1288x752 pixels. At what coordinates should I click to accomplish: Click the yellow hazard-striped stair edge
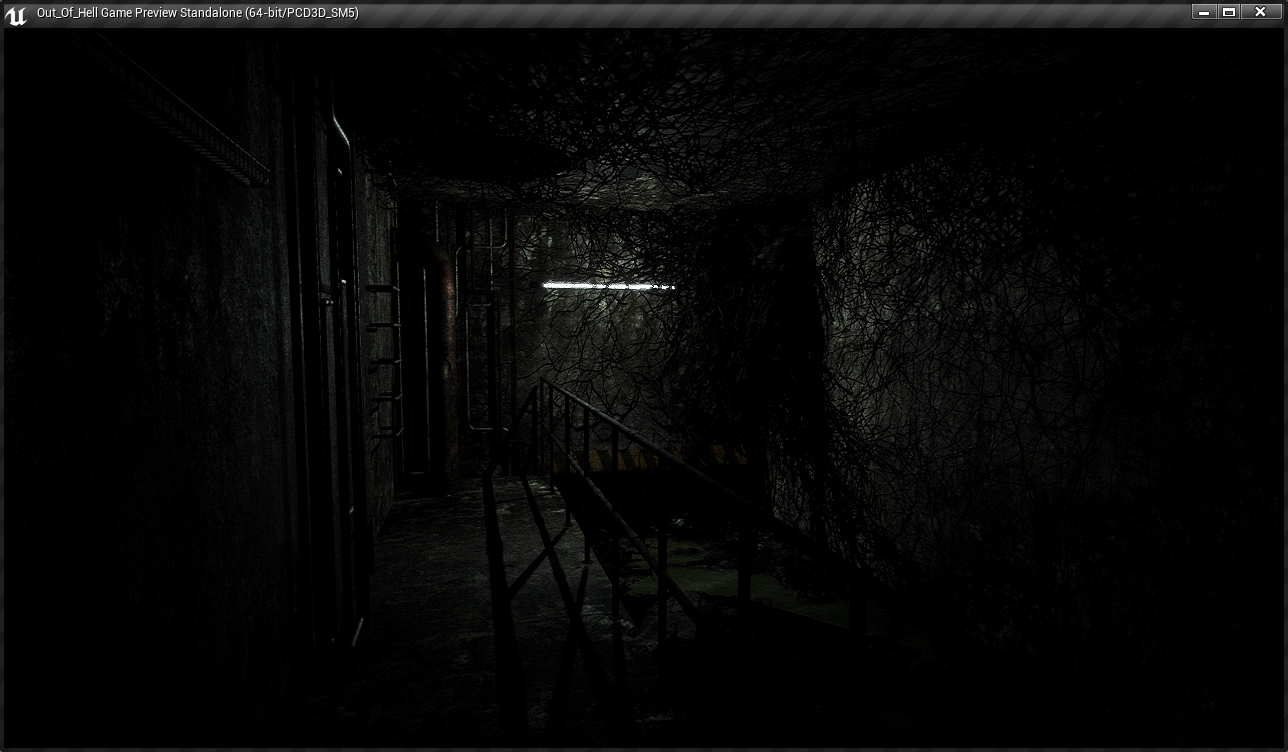click(x=640, y=458)
